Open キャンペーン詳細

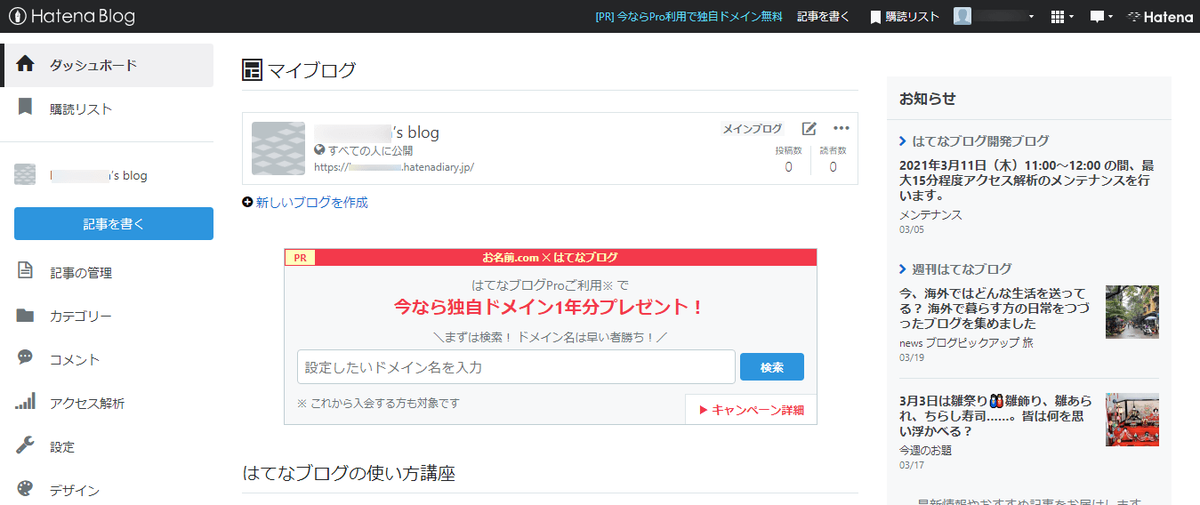pos(751,409)
